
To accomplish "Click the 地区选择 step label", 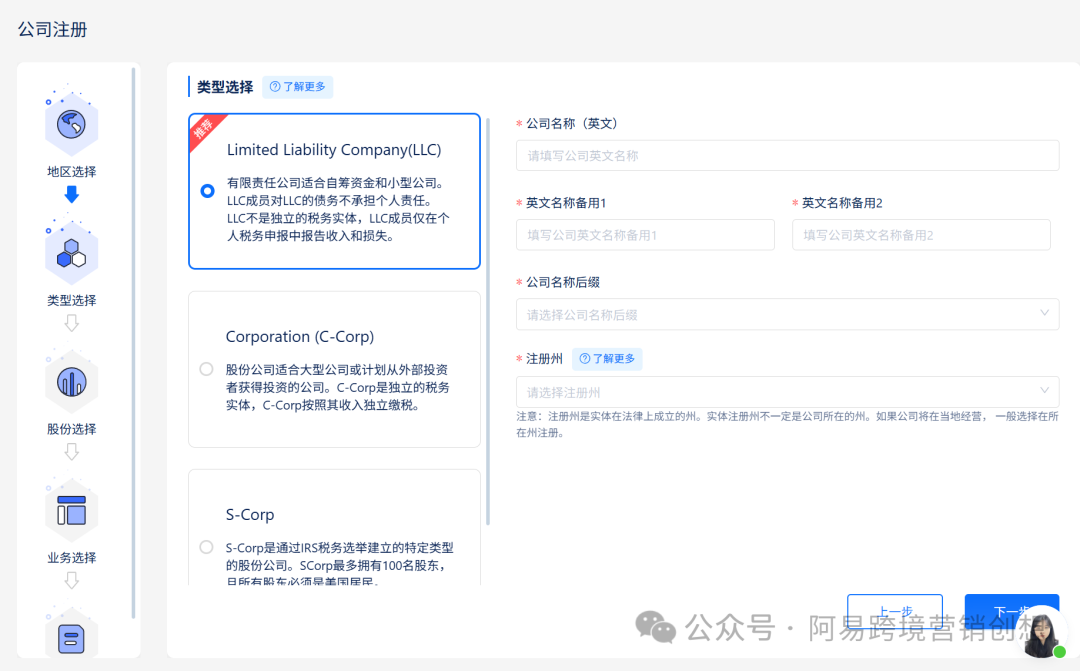I will [x=70, y=171].
